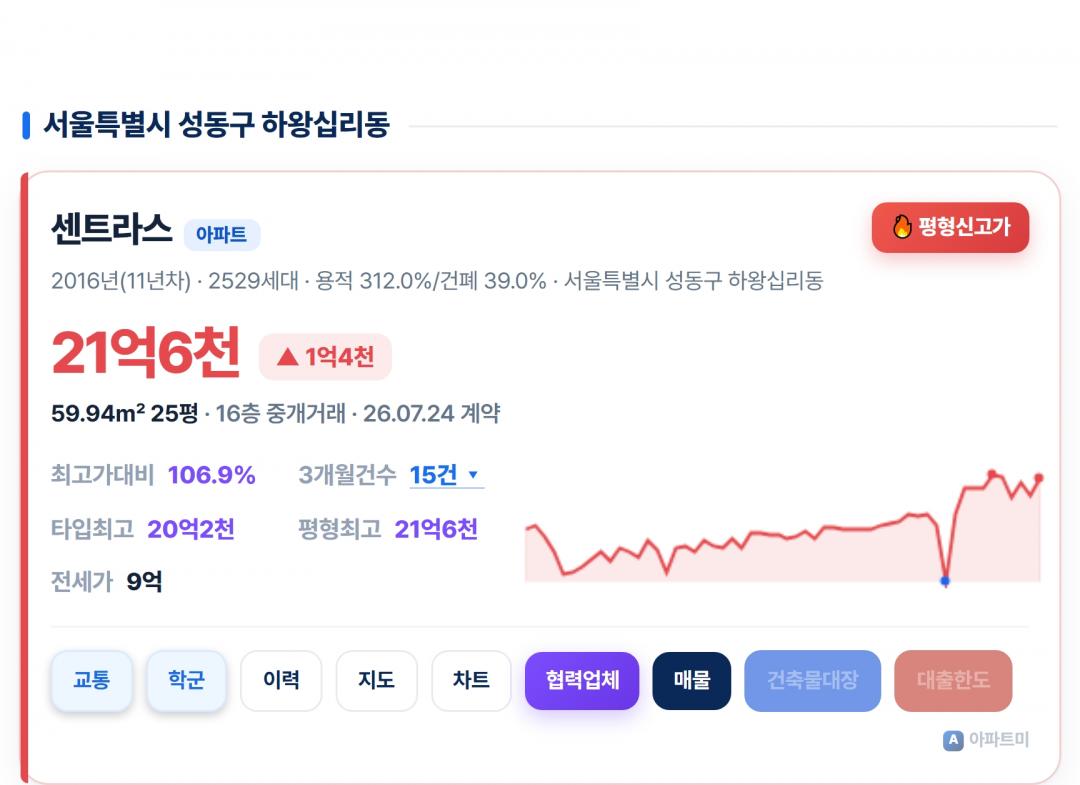
Task: Open the 이력 history button
Action: (281, 680)
